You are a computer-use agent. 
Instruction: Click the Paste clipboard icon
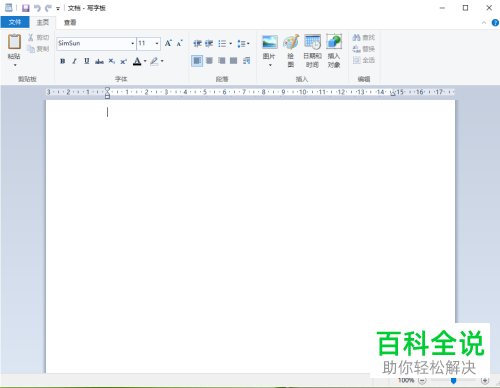coord(14,42)
